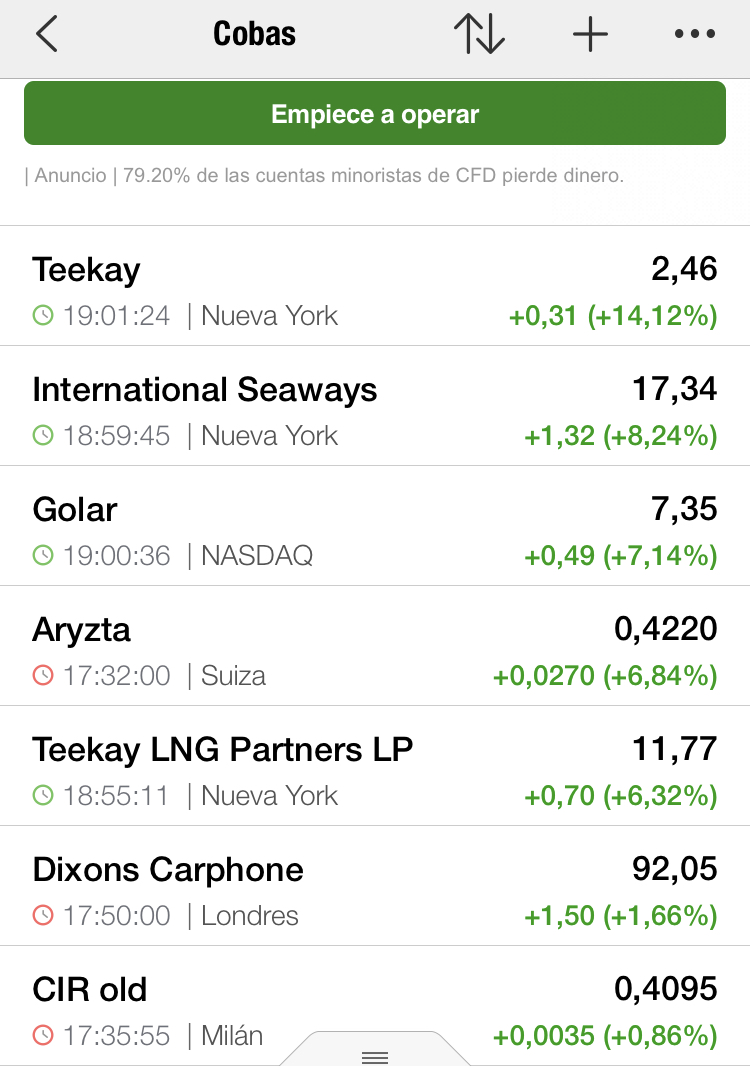Tap Dixons Carphone's +1,50 (+1,66%) change

click(x=620, y=916)
